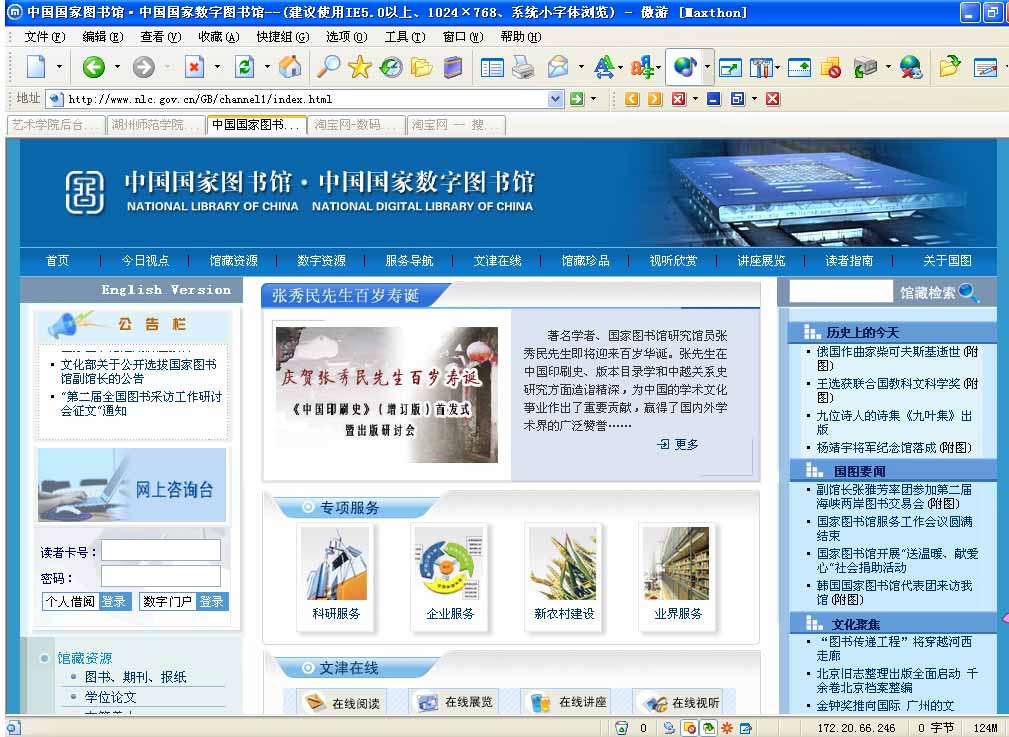Open the English Version link
The height and width of the screenshot is (737, 1009).
[x=166, y=290]
